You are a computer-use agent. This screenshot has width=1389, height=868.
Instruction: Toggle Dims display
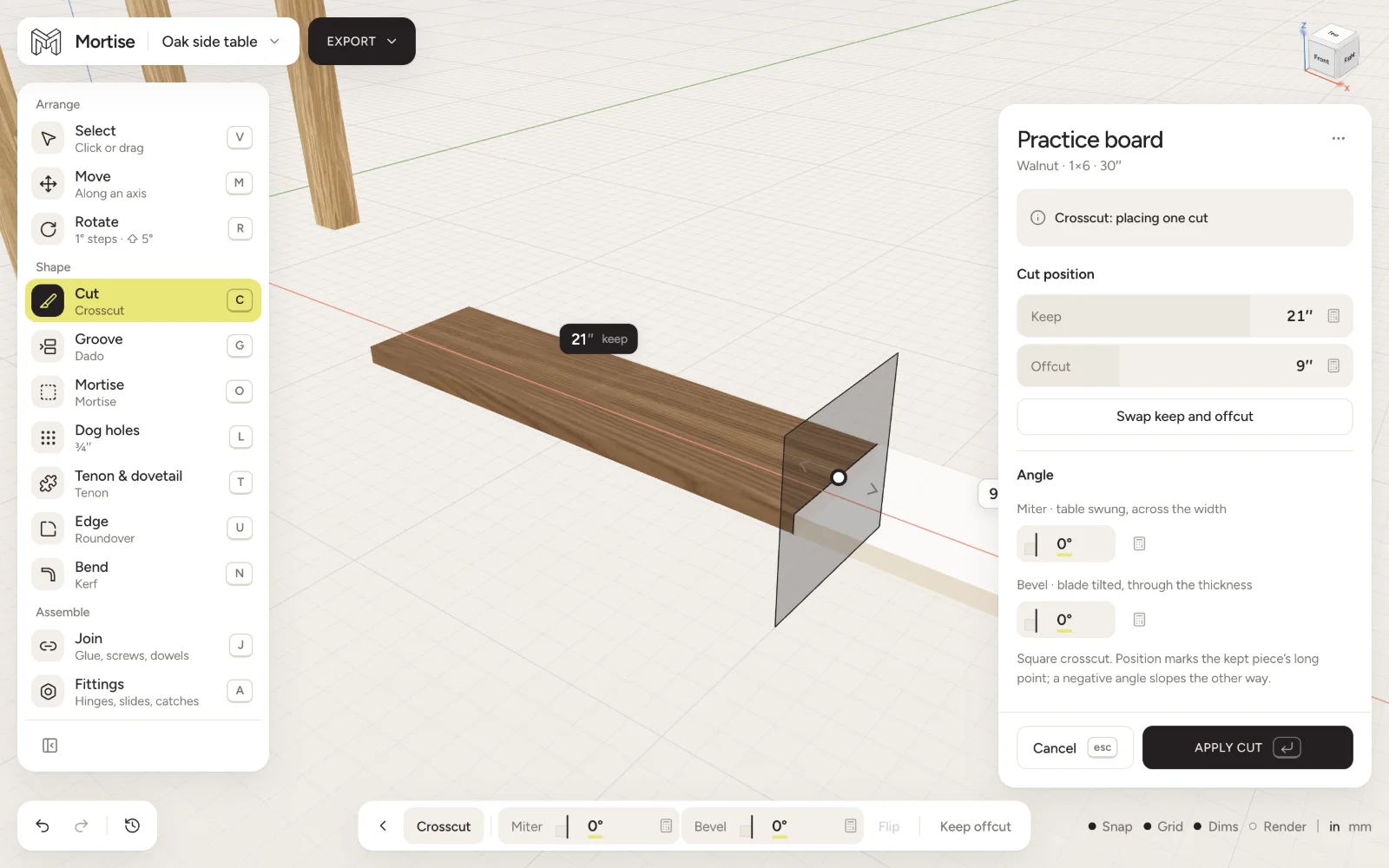pos(1215,826)
